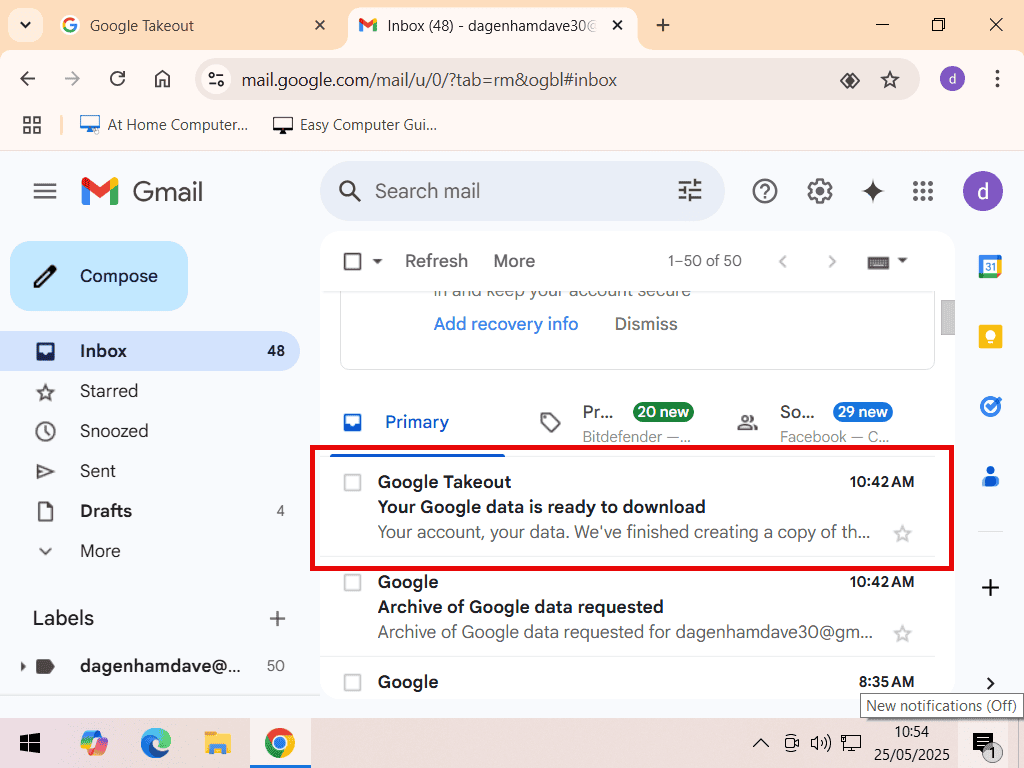Tick the checkbox for the Google Takeout email
1024x768 pixels.
click(x=352, y=482)
